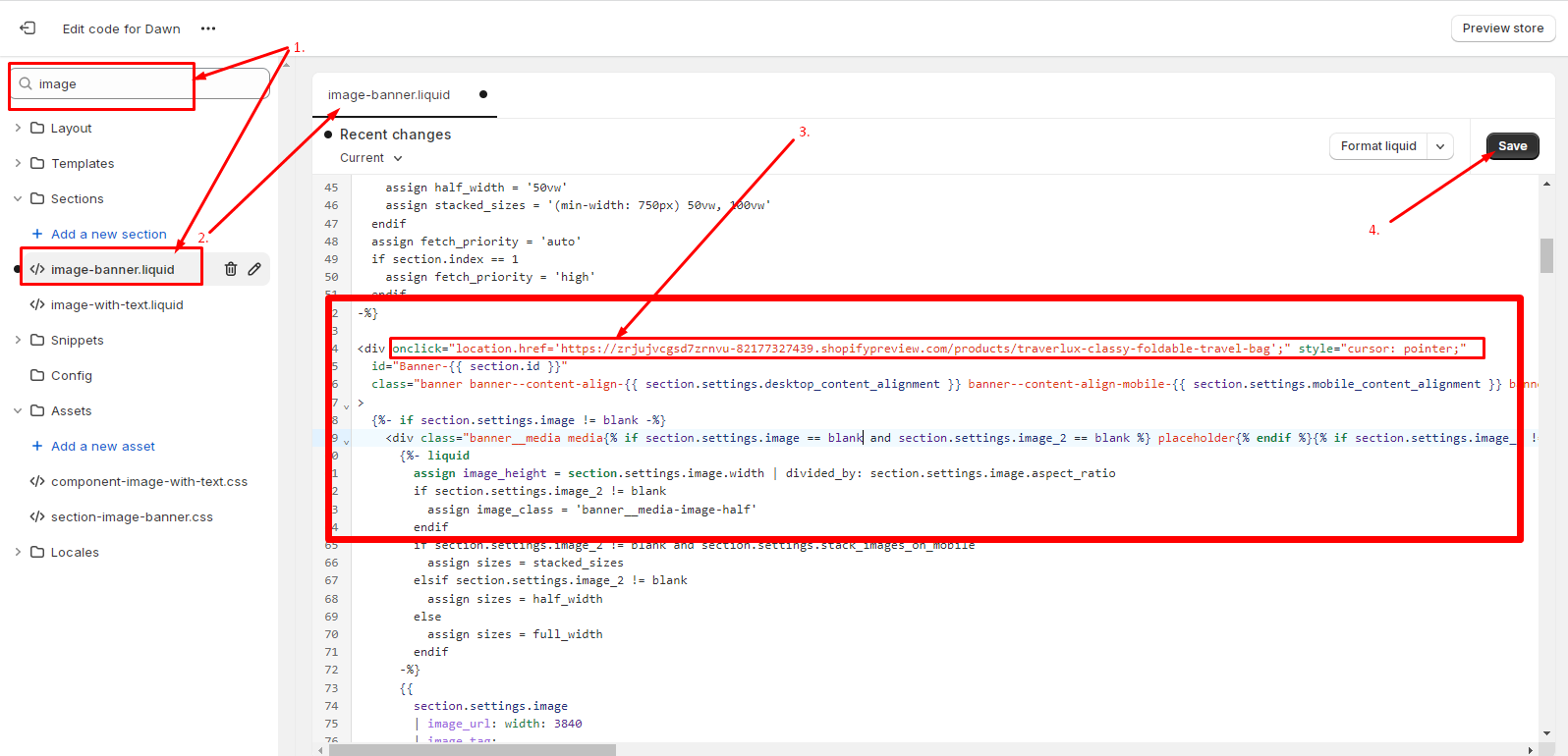Click code line 'elsif section.settings.image_2 != blank'

(x=550, y=581)
